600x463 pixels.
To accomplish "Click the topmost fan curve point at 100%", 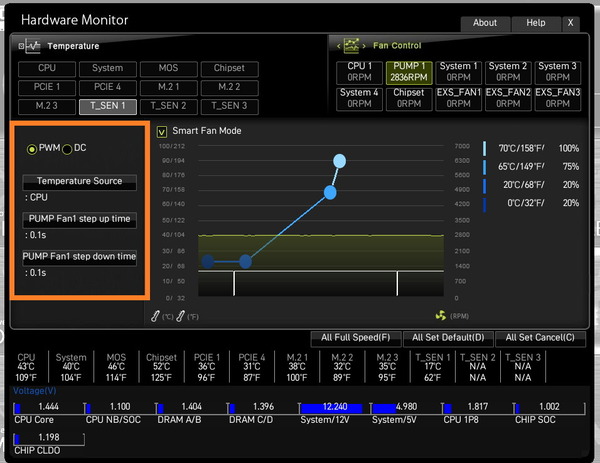I will pos(339,161).
